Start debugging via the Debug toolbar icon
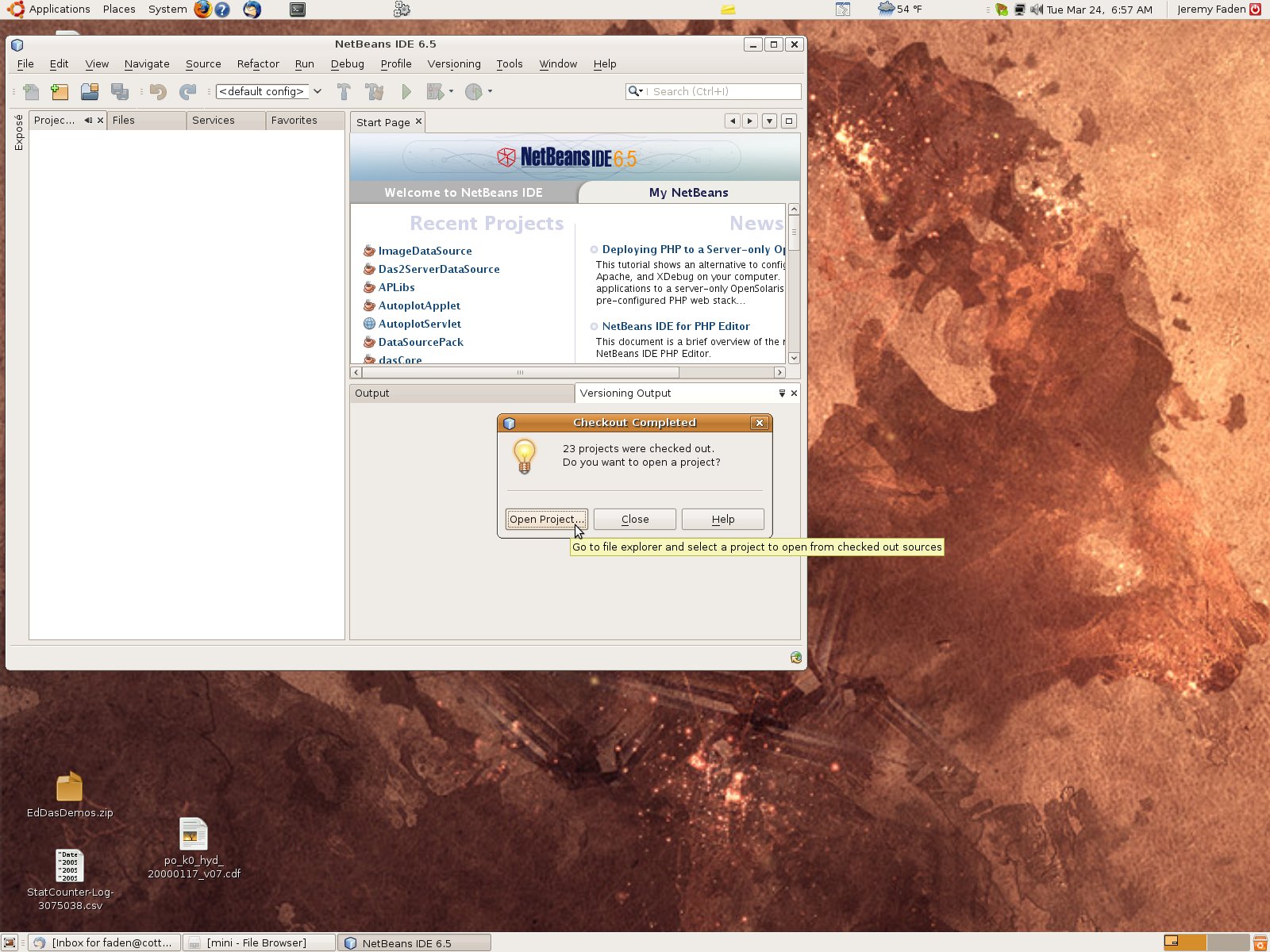Viewport: 1270px width, 952px height. click(433, 91)
